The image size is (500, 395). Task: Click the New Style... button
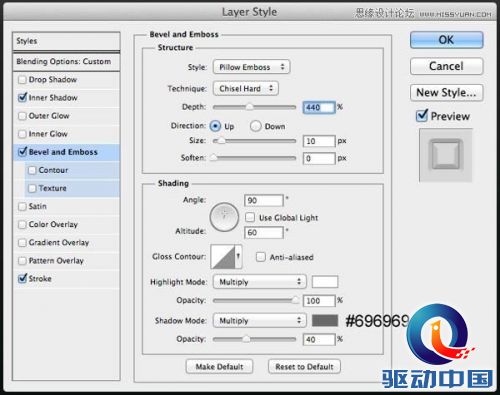click(446, 92)
